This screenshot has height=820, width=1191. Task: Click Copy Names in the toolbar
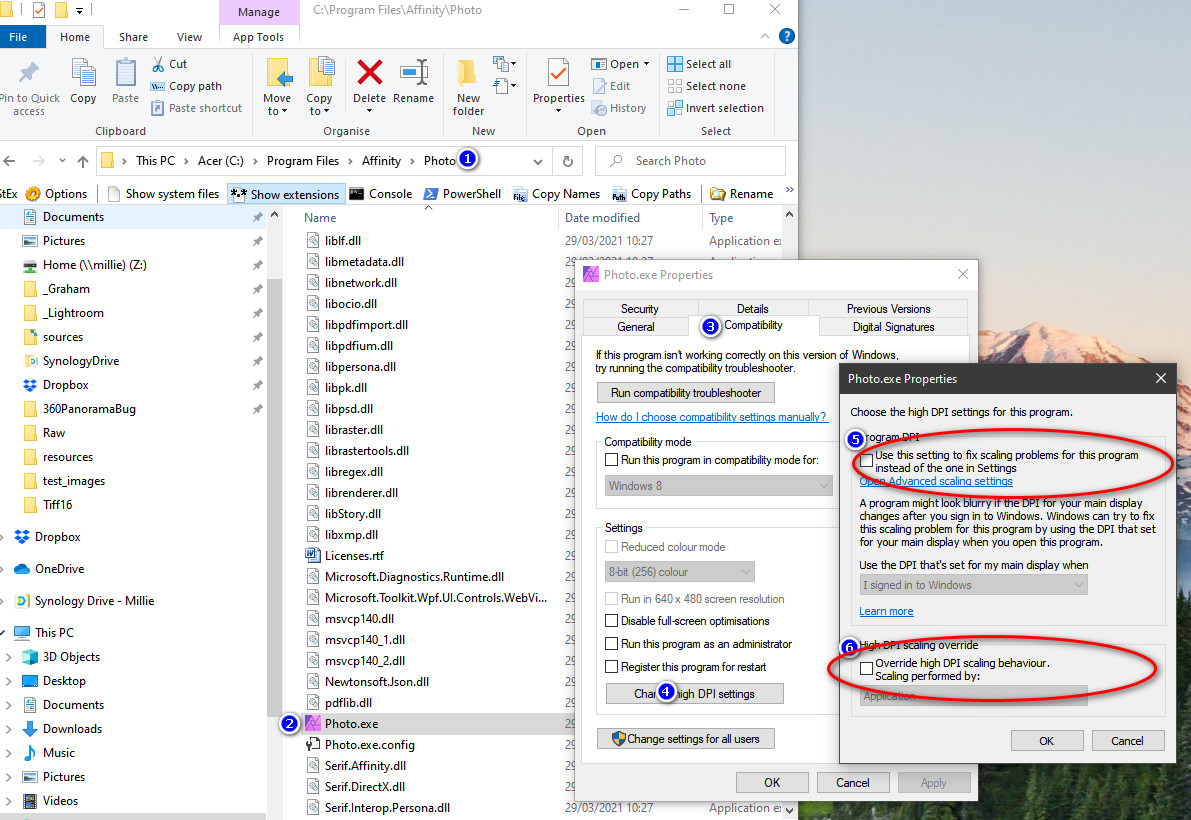click(557, 194)
